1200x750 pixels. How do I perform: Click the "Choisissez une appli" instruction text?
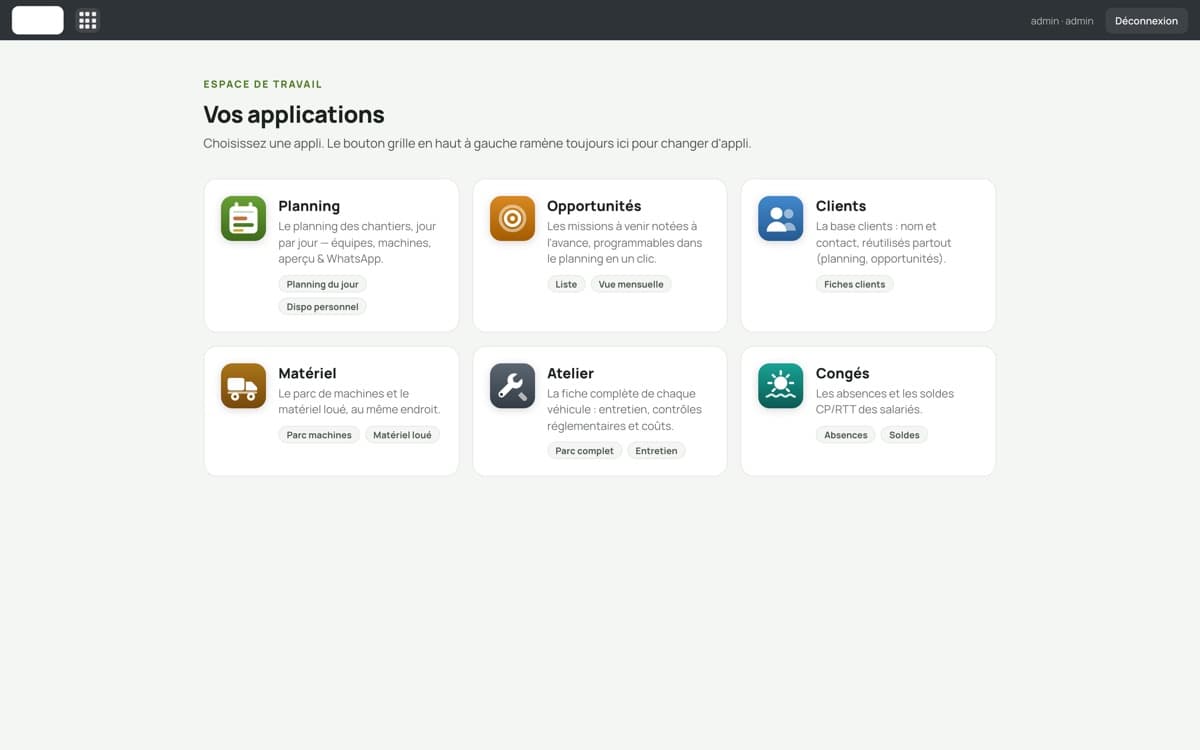tap(477, 143)
